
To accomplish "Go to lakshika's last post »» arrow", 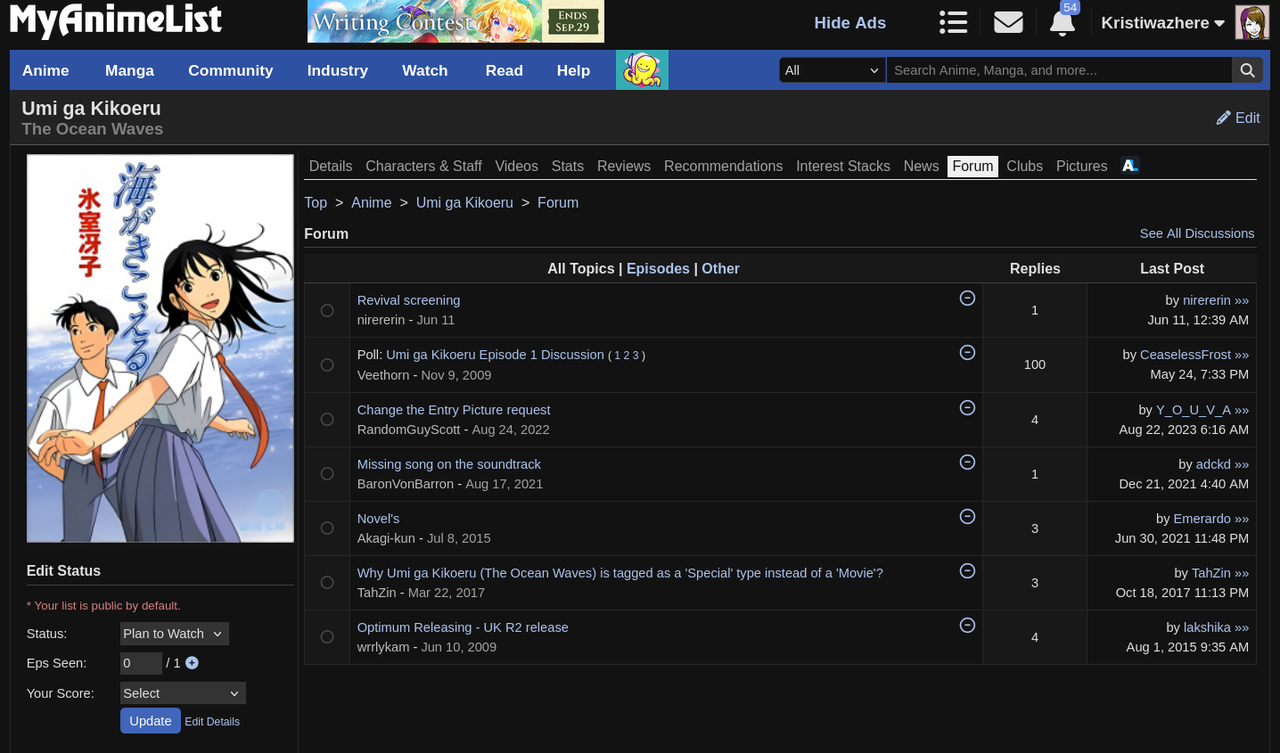I will [1242, 627].
